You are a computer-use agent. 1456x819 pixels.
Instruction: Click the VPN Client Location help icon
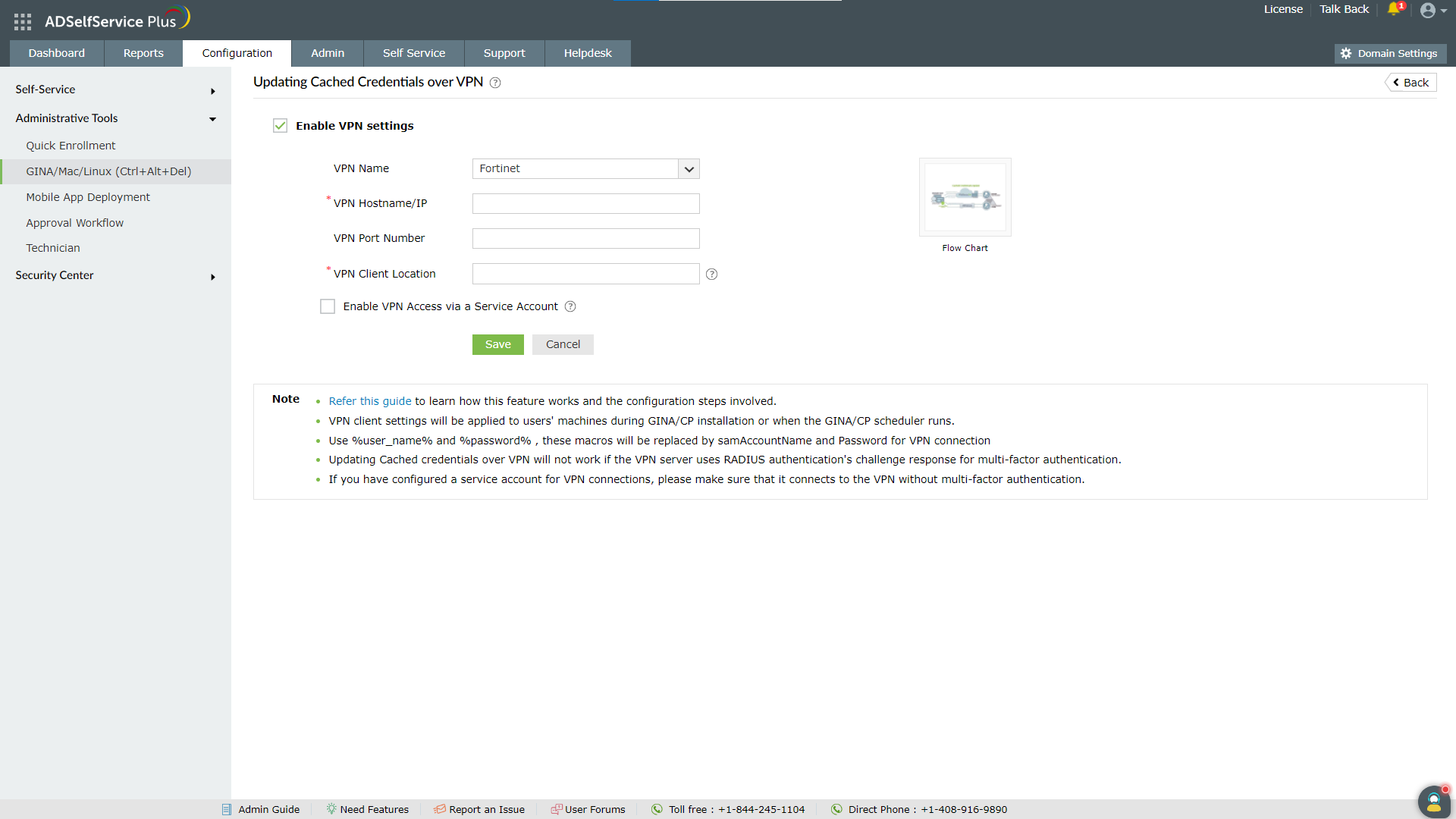pos(711,275)
